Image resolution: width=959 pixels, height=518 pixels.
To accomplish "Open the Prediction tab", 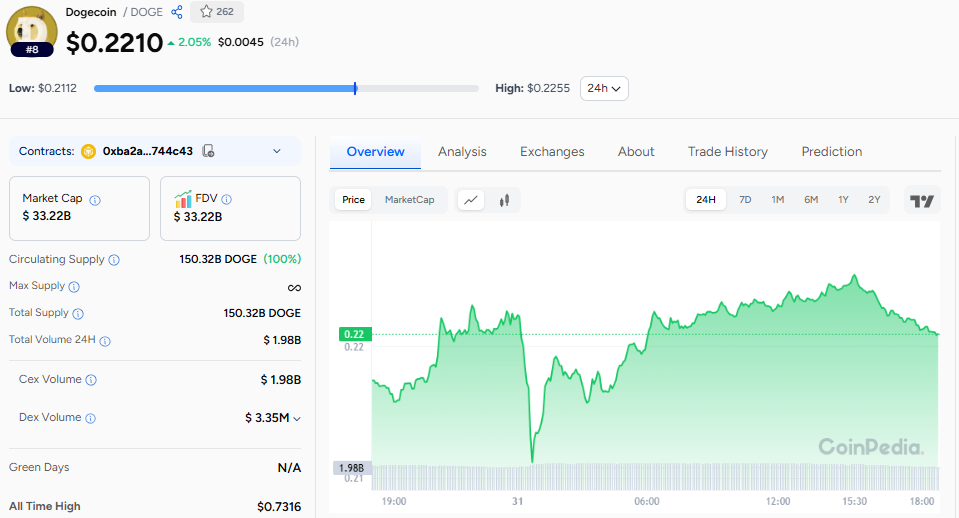I will click(832, 152).
